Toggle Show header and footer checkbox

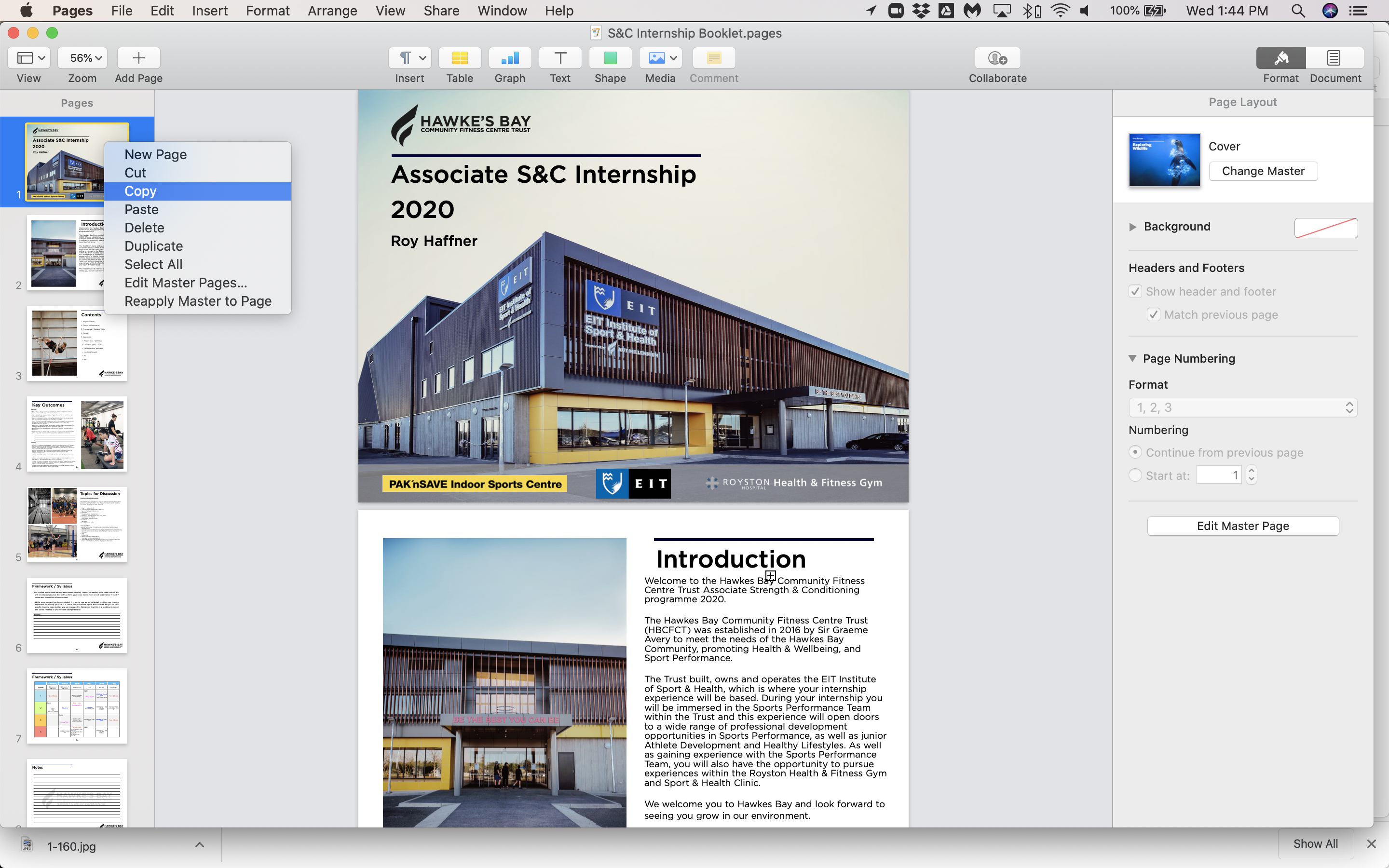(1135, 292)
